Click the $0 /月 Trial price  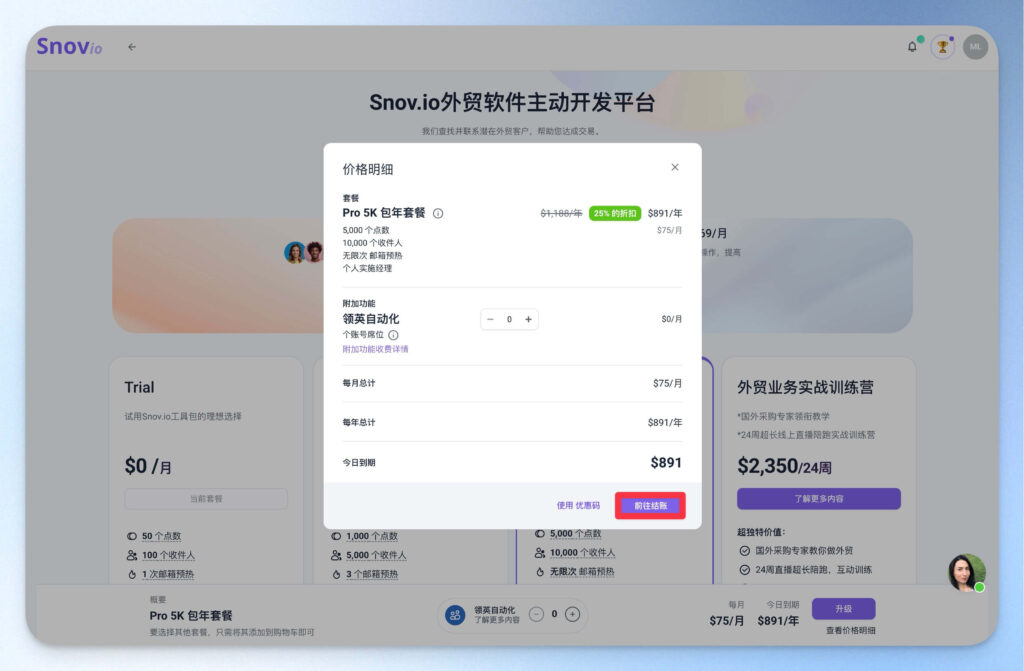pos(148,466)
